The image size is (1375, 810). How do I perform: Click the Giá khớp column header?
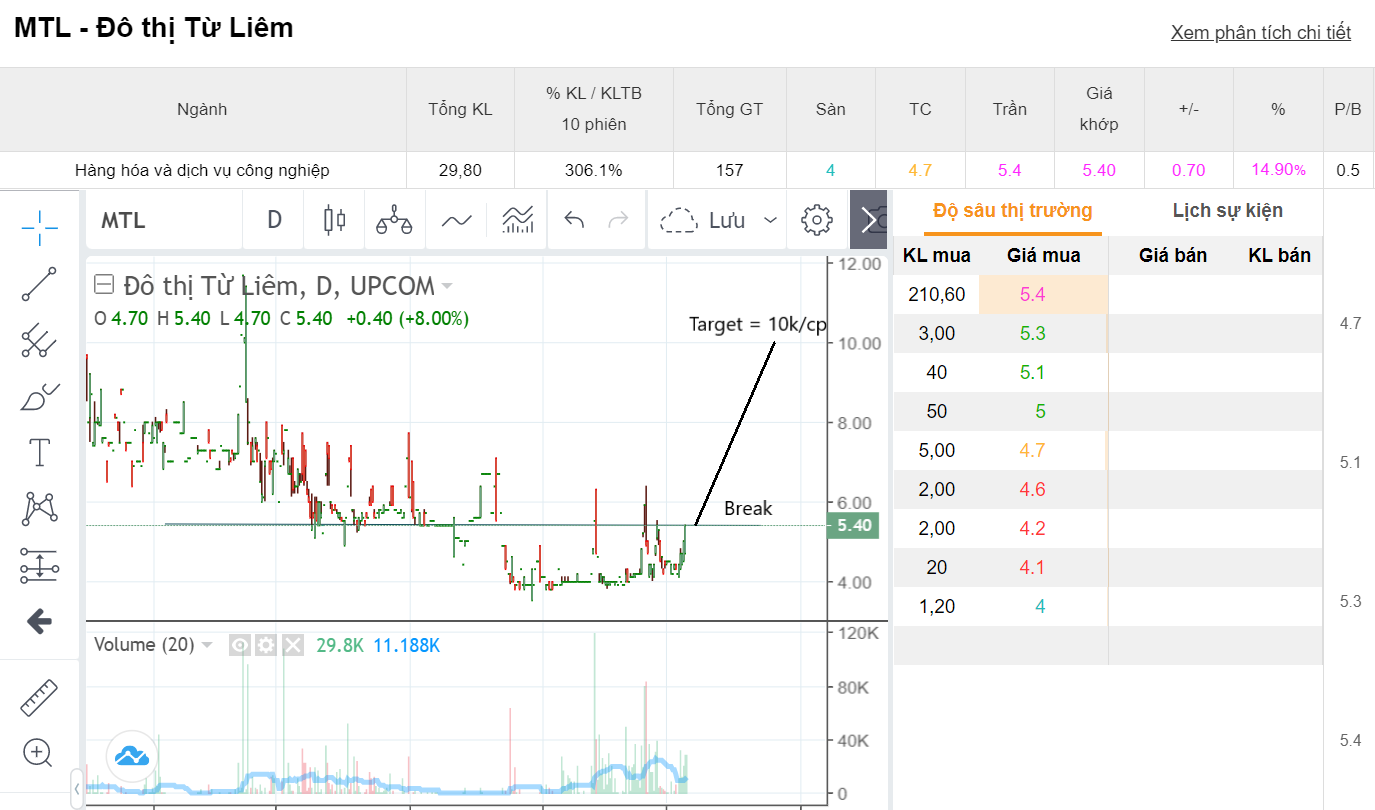point(1099,110)
